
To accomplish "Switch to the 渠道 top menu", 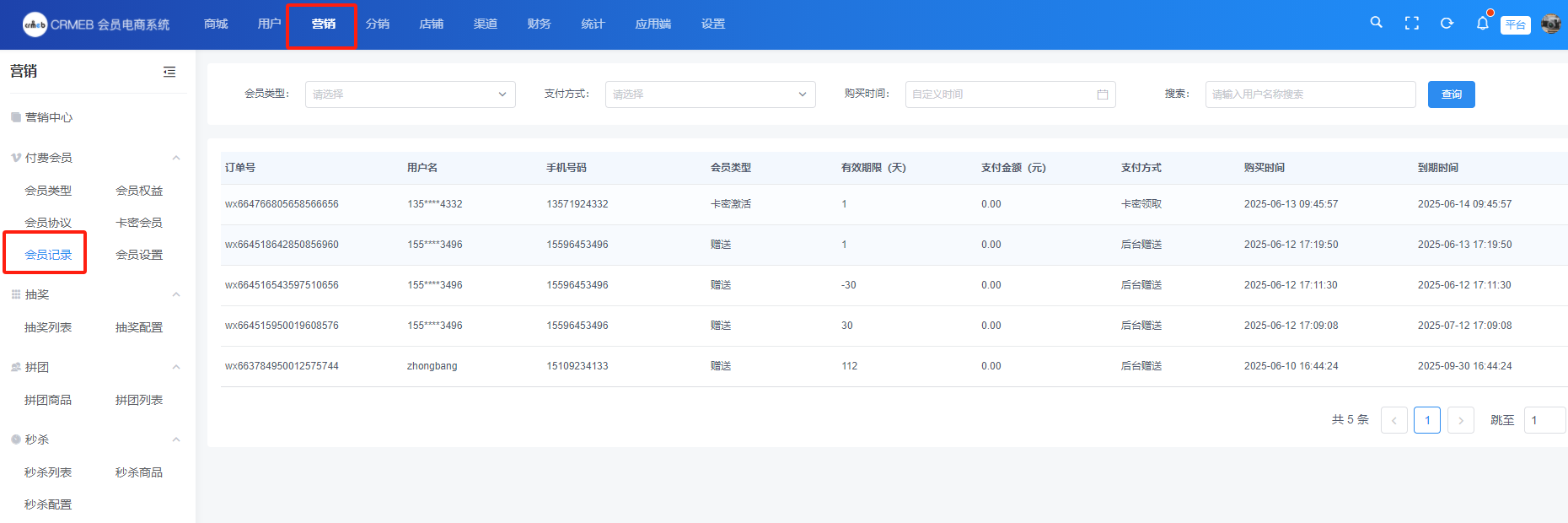I will [x=486, y=24].
